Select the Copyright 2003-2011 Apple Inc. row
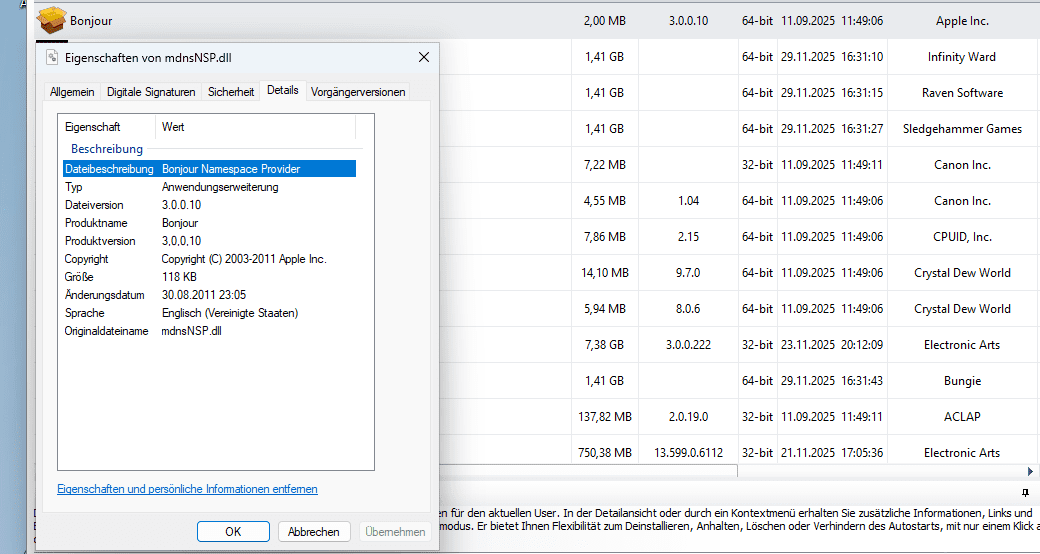1040x554 pixels. tap(210, 259)
